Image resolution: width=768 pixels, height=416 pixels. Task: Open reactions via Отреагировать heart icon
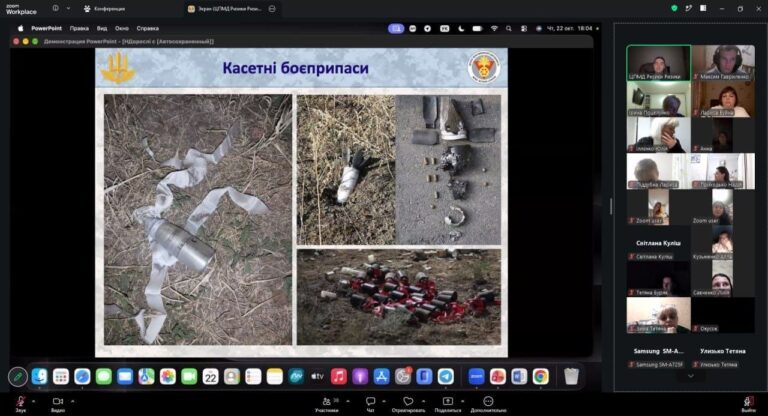(x=408, y=404)
